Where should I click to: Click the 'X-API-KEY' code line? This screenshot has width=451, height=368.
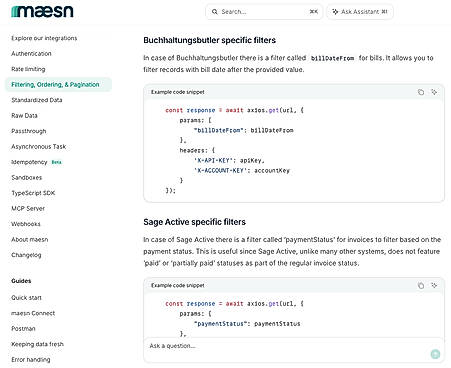click(229, 160)
